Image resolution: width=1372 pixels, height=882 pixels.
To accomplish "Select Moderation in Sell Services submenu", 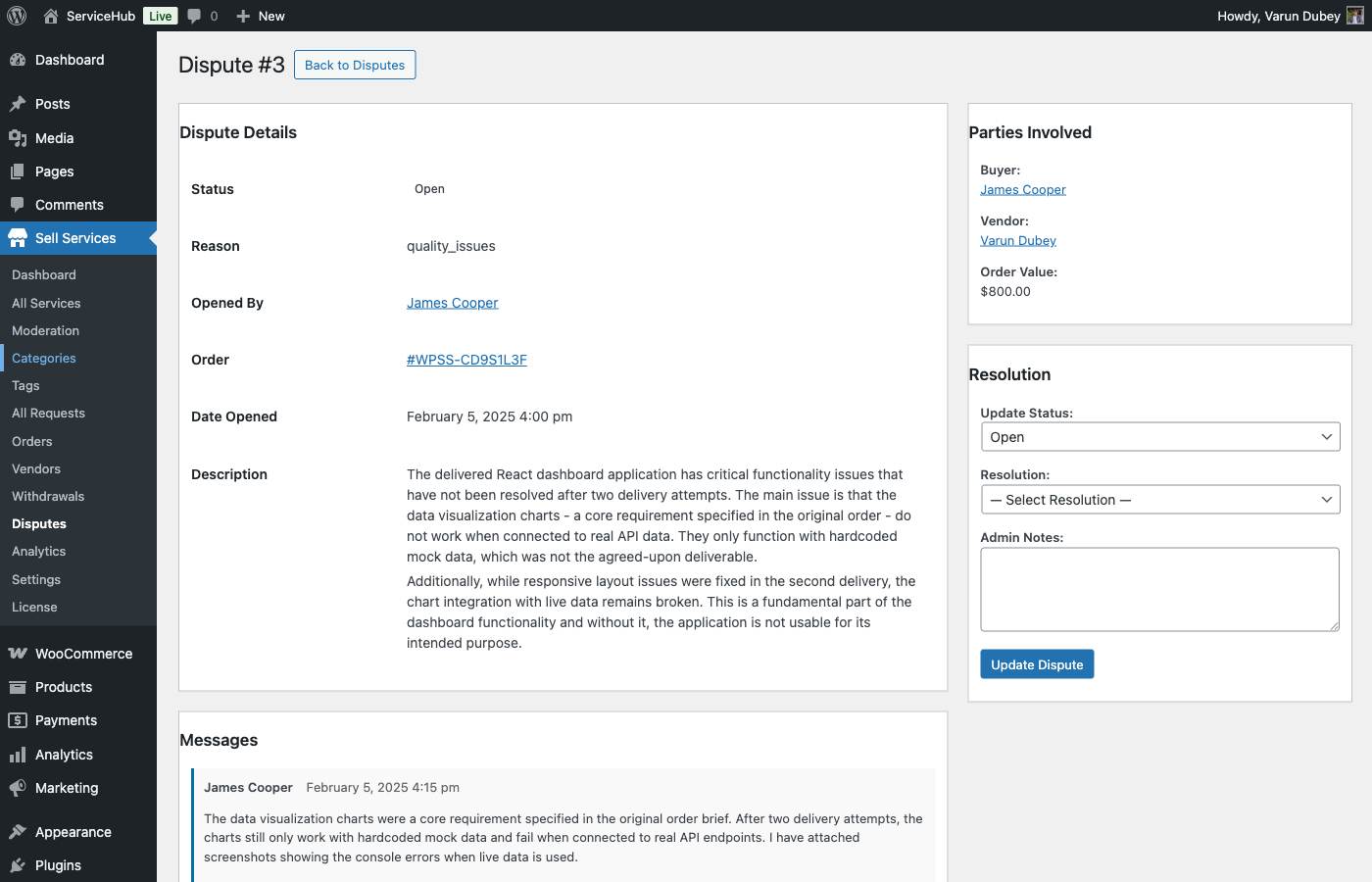I will pyautogui.click(x=45, y=331).
